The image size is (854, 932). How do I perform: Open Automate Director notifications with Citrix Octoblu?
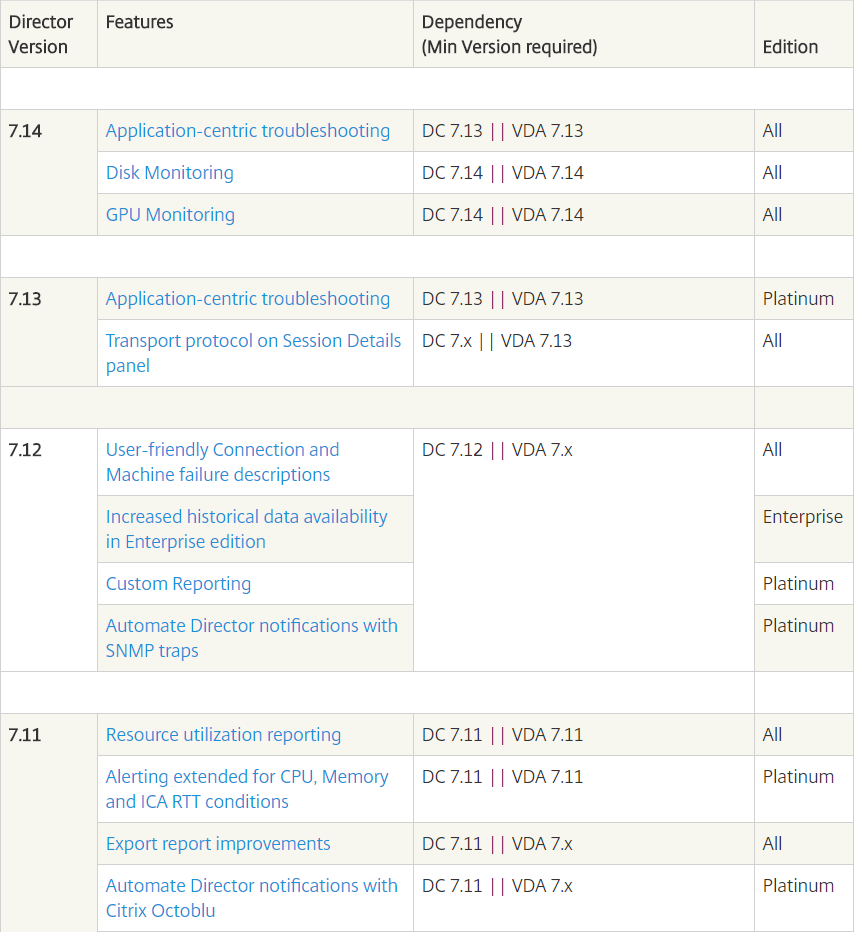[251, 898]
